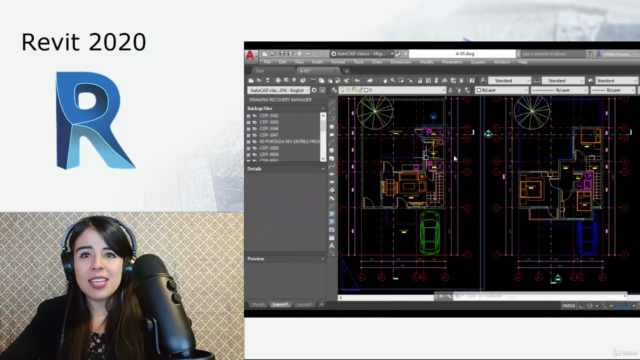Collapse the Details section

point(323,169)
